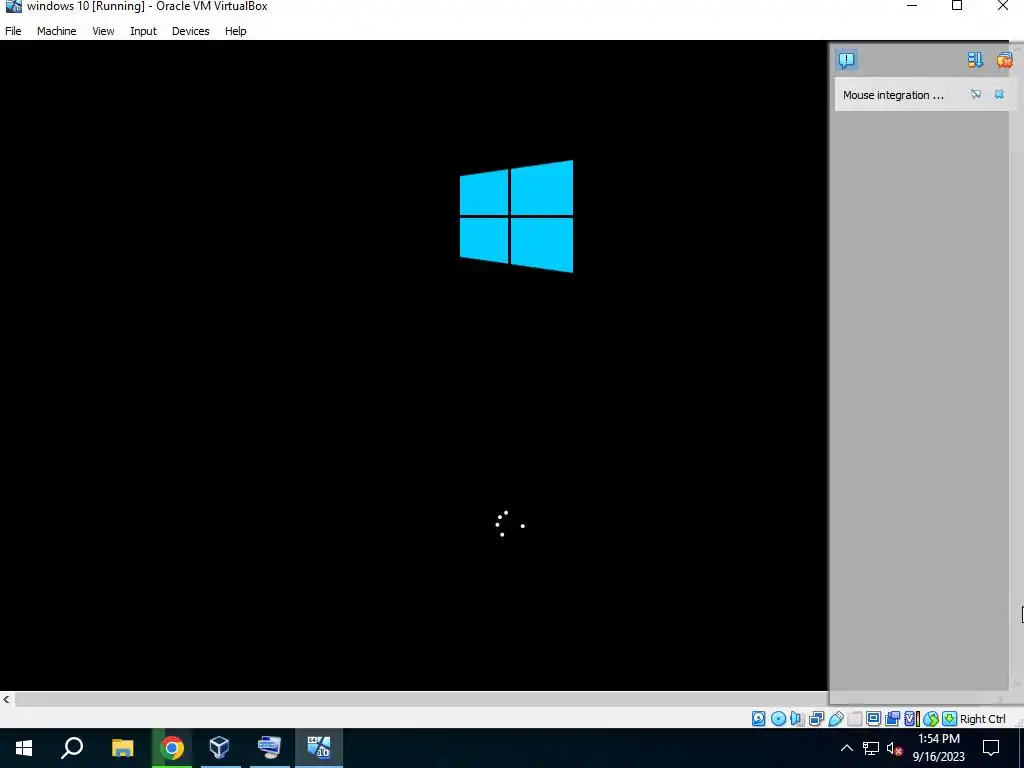Dismiss the Mouse integration notification
1024x768 pixels.
[x=999, y=94]
